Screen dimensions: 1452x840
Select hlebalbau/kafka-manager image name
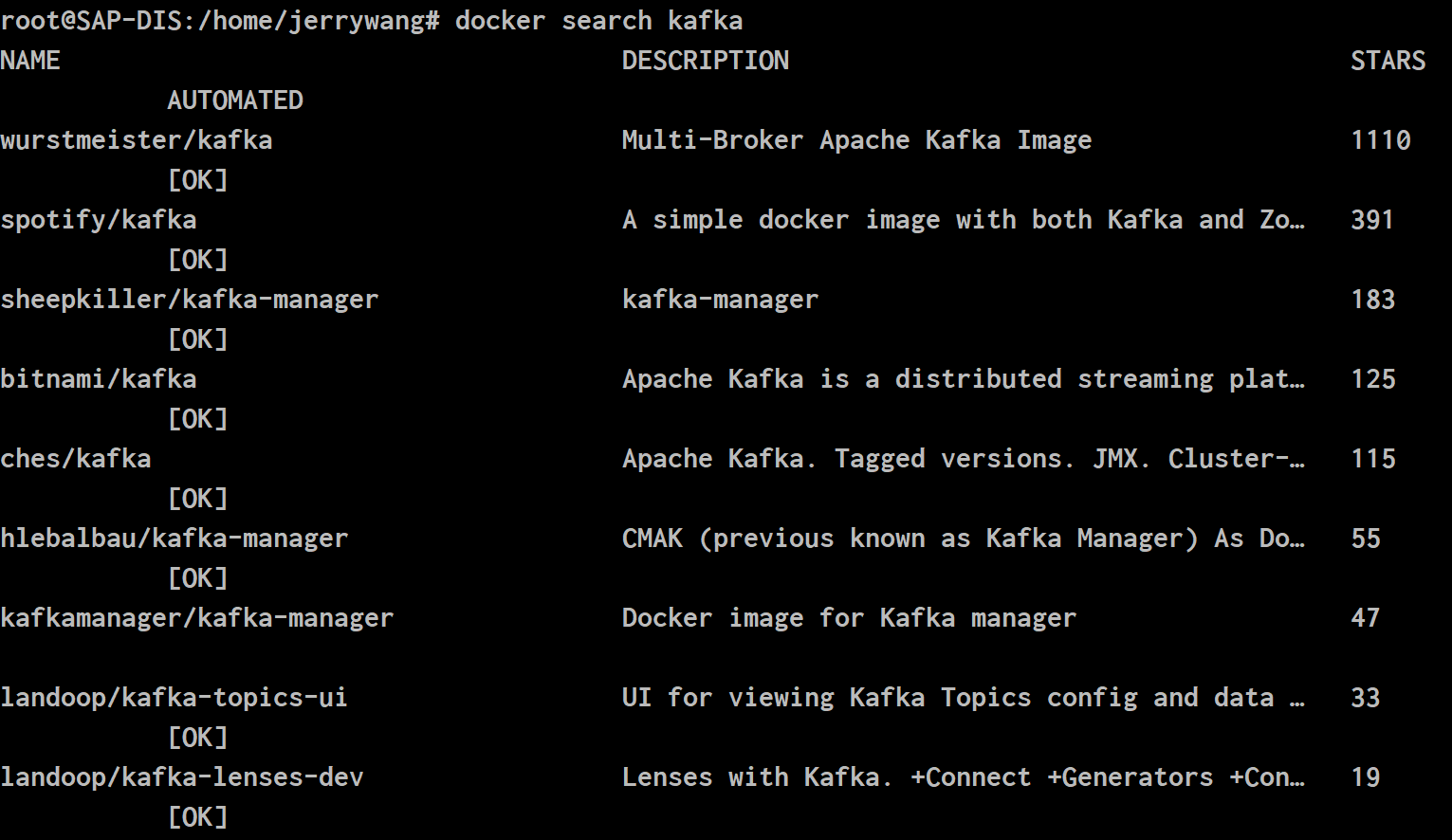point(175,539)
